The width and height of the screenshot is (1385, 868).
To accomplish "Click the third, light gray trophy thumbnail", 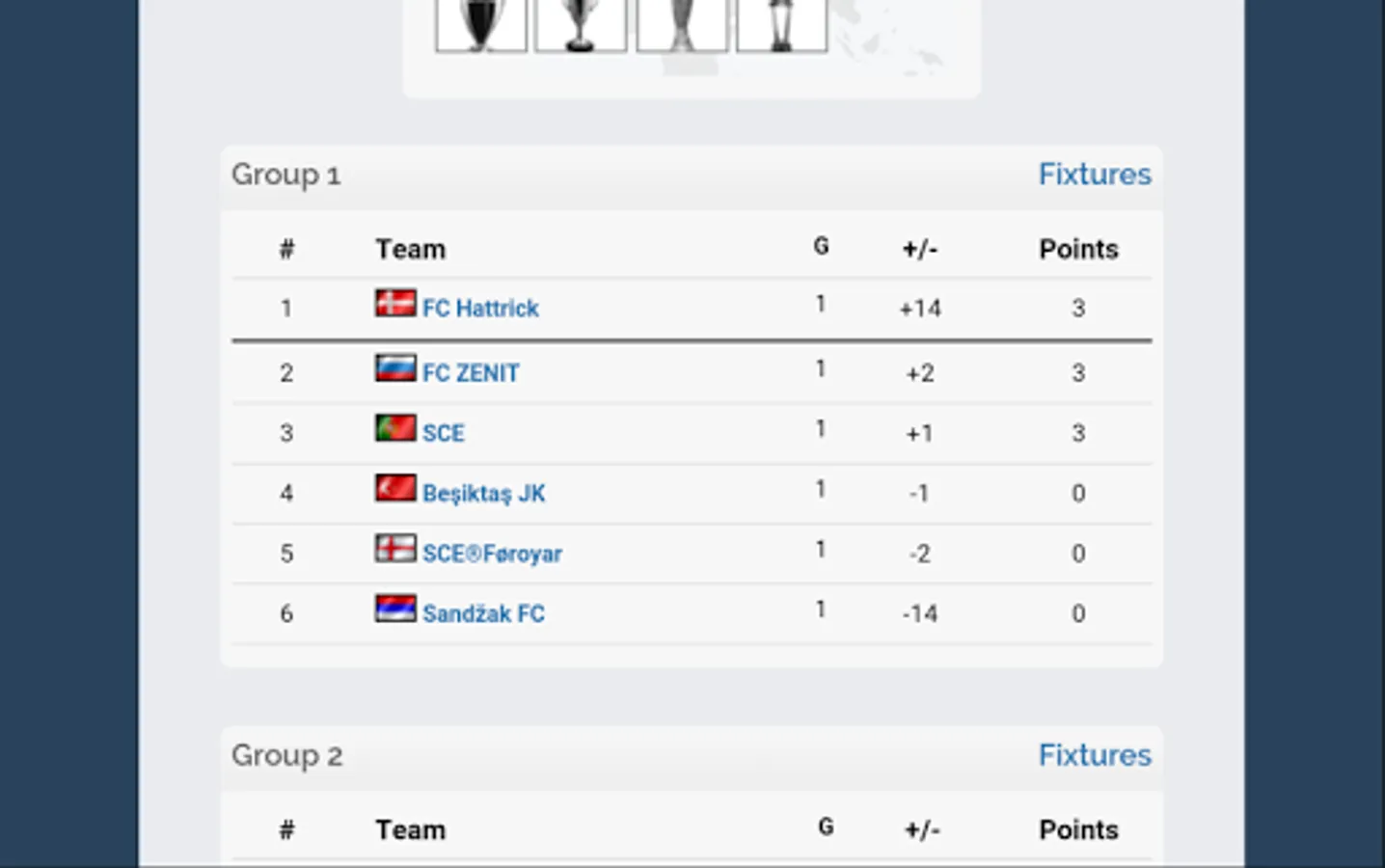I will click(681, 23).
